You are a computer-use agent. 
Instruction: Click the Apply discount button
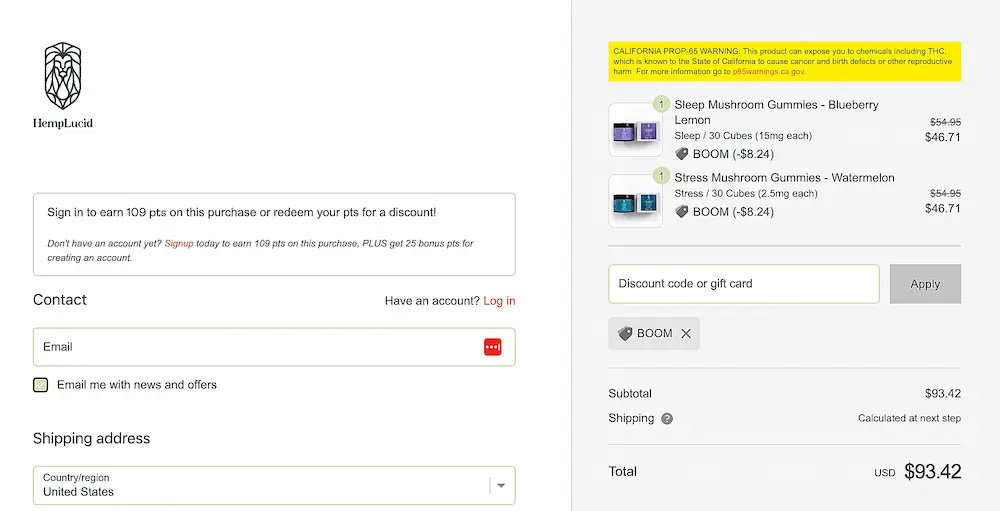point(925,284)
